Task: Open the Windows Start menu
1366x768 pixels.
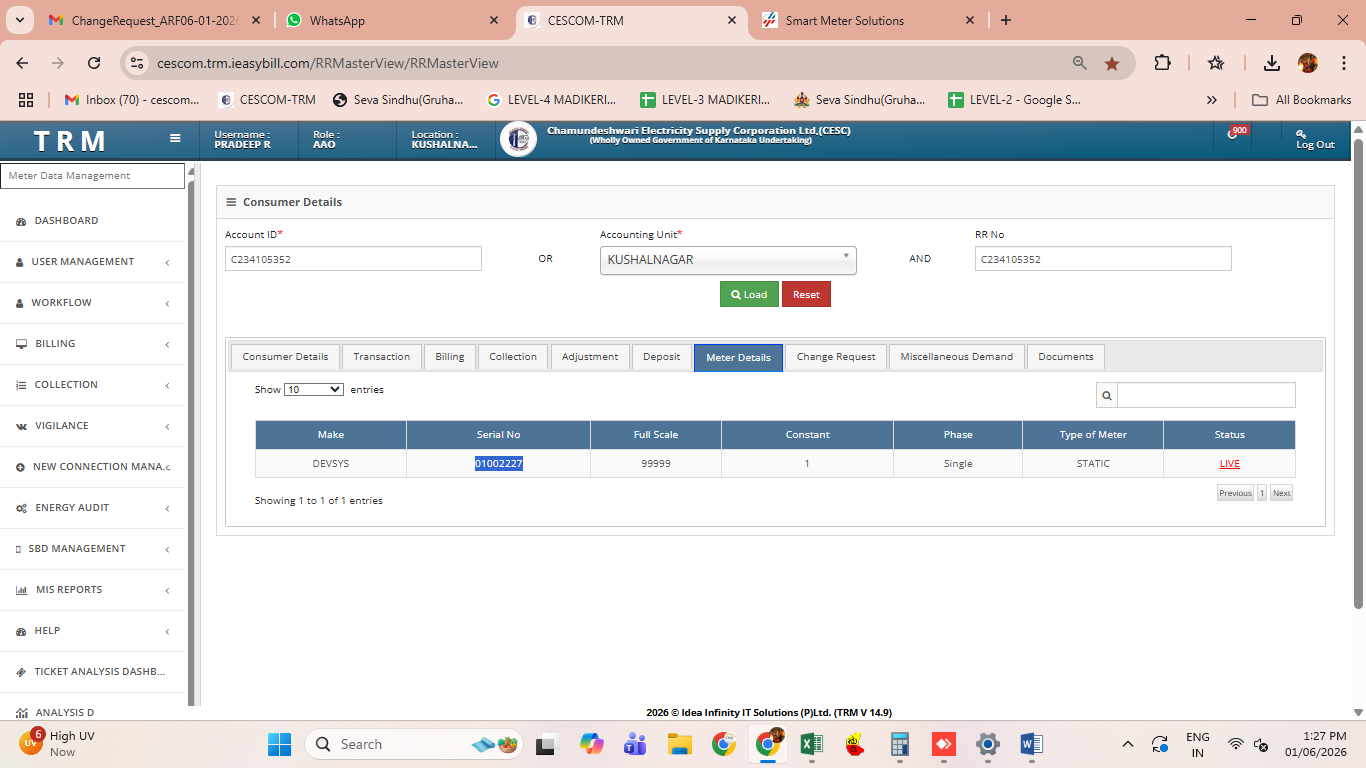Action: click(x=279, y=744)
